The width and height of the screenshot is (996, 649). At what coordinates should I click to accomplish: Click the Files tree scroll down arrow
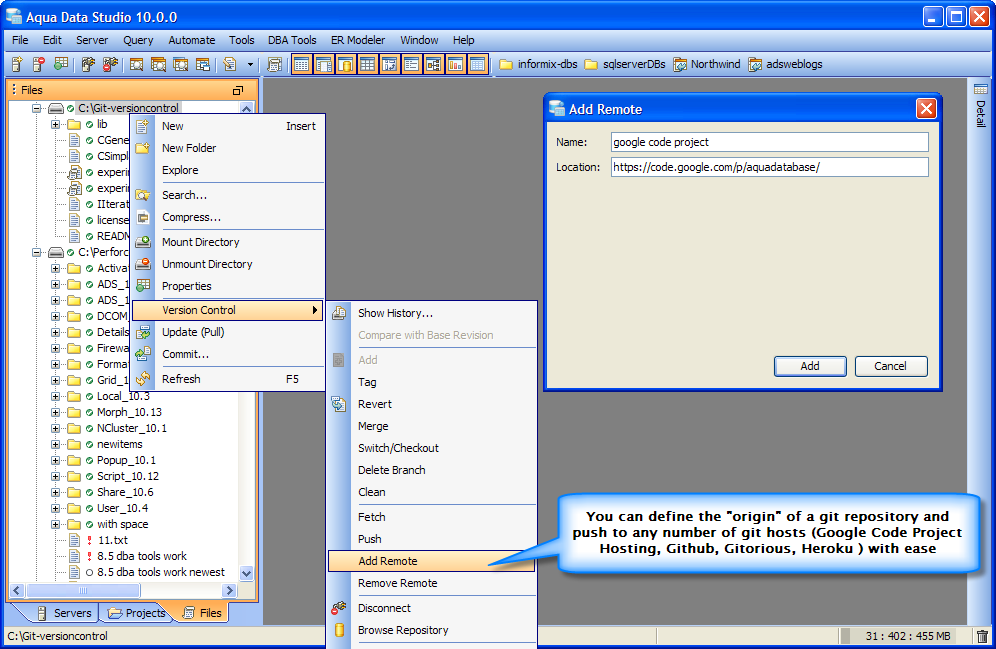[246, 573]
